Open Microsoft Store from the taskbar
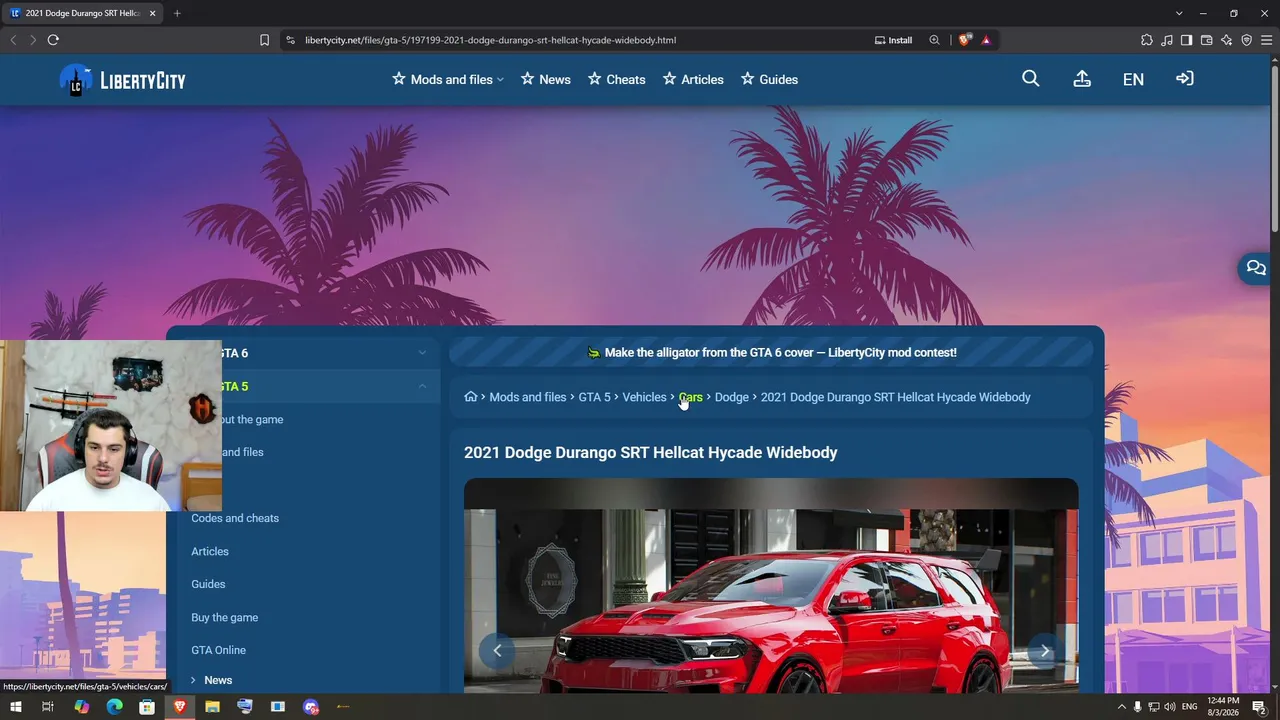Image resolution: width=1280 pixels, height=720 pixels. (x=147, y=707)
